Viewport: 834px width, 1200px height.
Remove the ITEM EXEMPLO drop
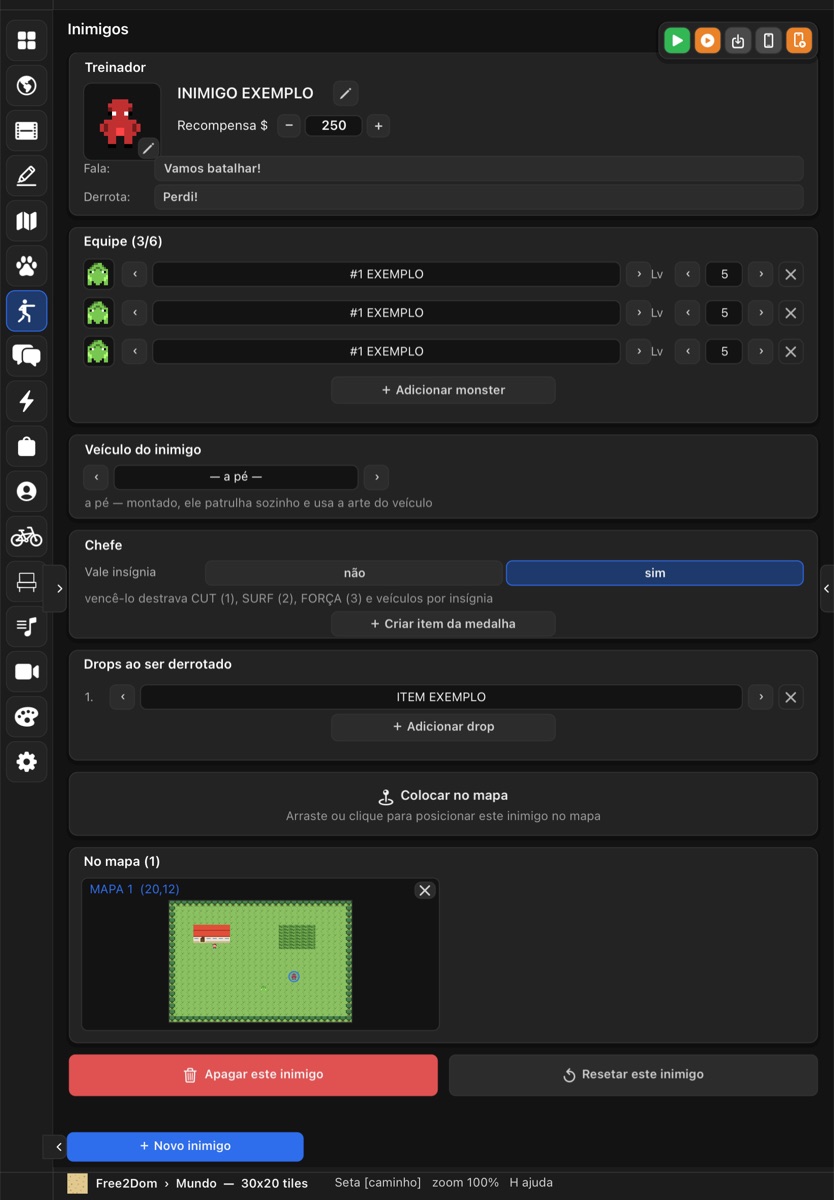point(791,697)
